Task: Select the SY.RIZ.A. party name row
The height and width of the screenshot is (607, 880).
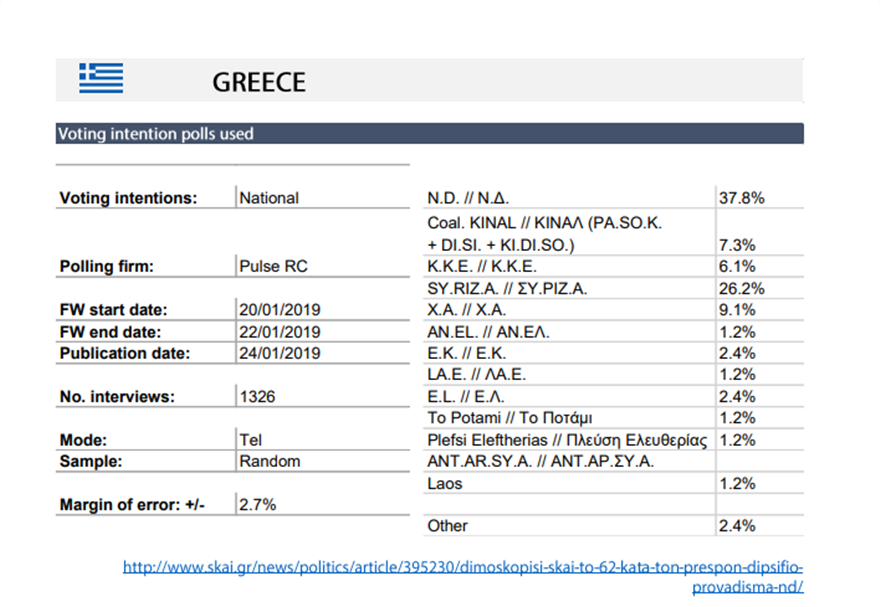Action: point(506,289)
